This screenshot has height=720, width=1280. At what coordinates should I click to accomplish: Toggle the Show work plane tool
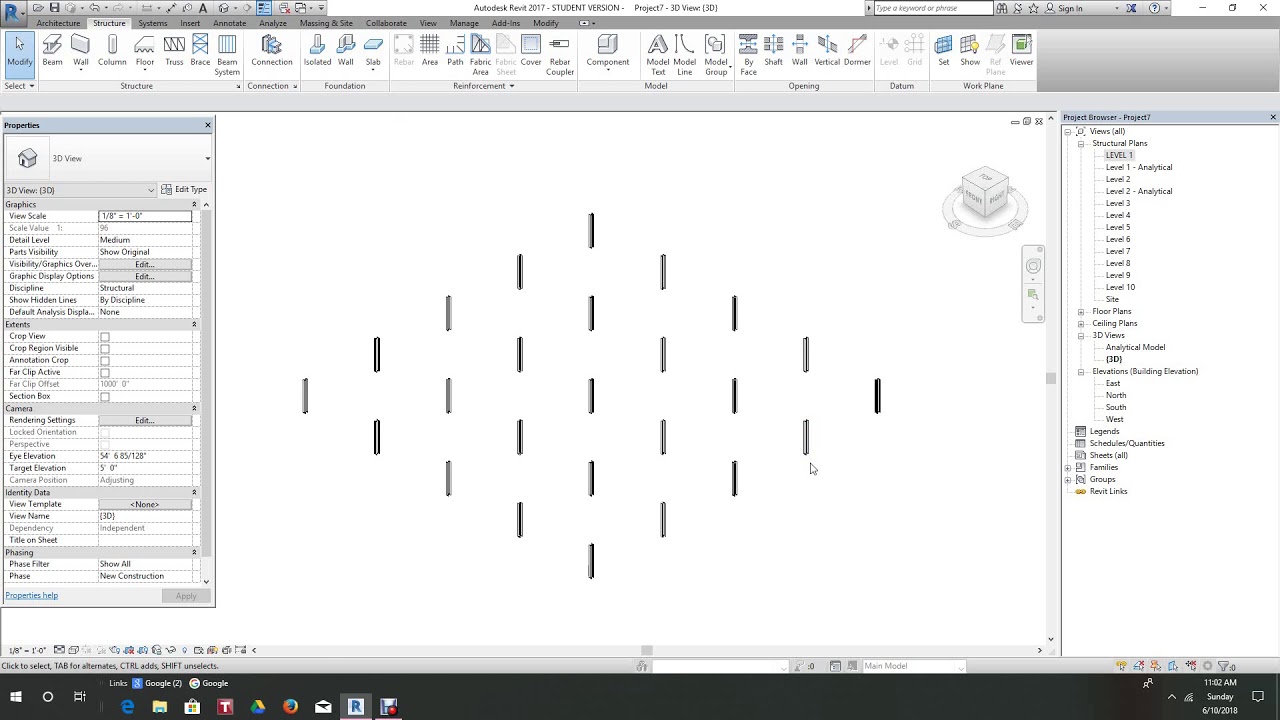tap(970, 52)
